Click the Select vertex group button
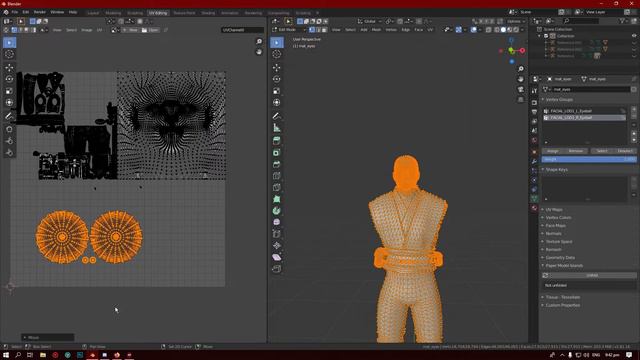 [x=602, y=151]
